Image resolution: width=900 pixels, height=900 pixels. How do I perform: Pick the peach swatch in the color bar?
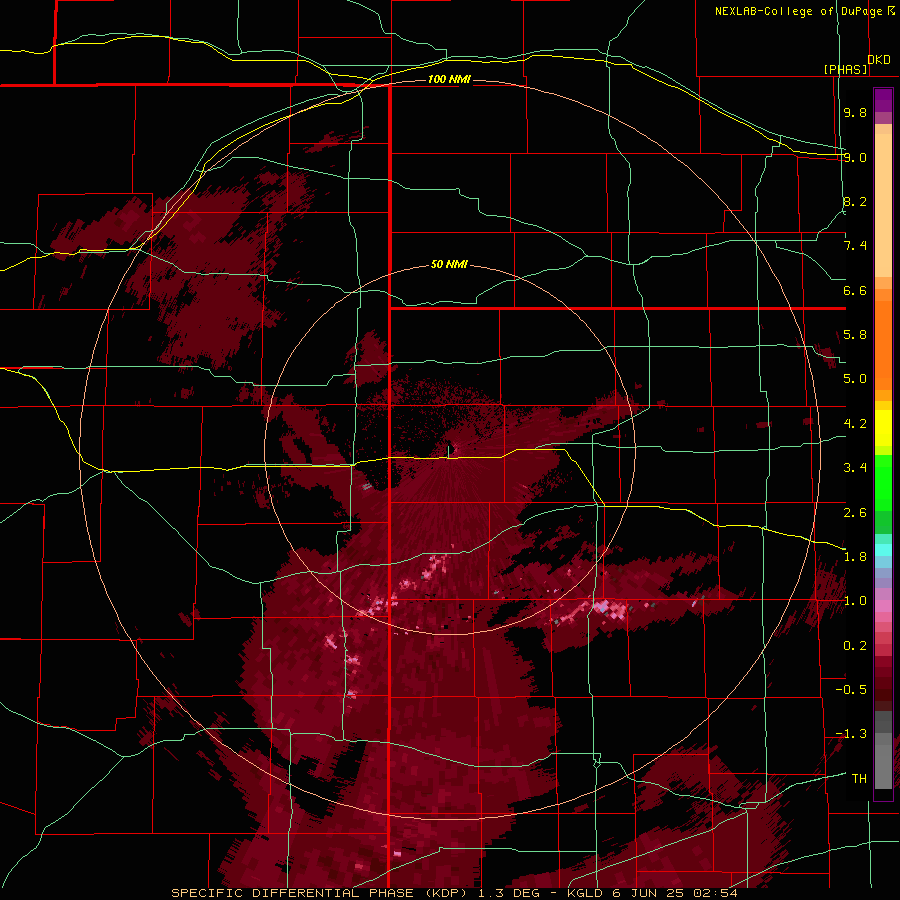883,207
